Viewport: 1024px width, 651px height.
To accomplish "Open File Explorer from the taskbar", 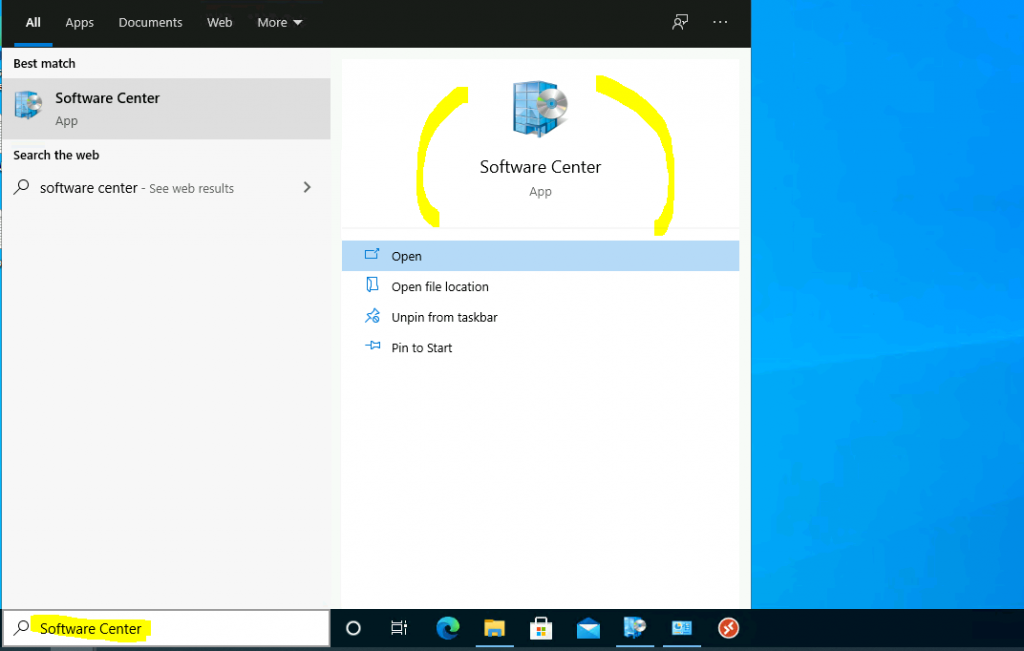I will click(x=494, y=628).
